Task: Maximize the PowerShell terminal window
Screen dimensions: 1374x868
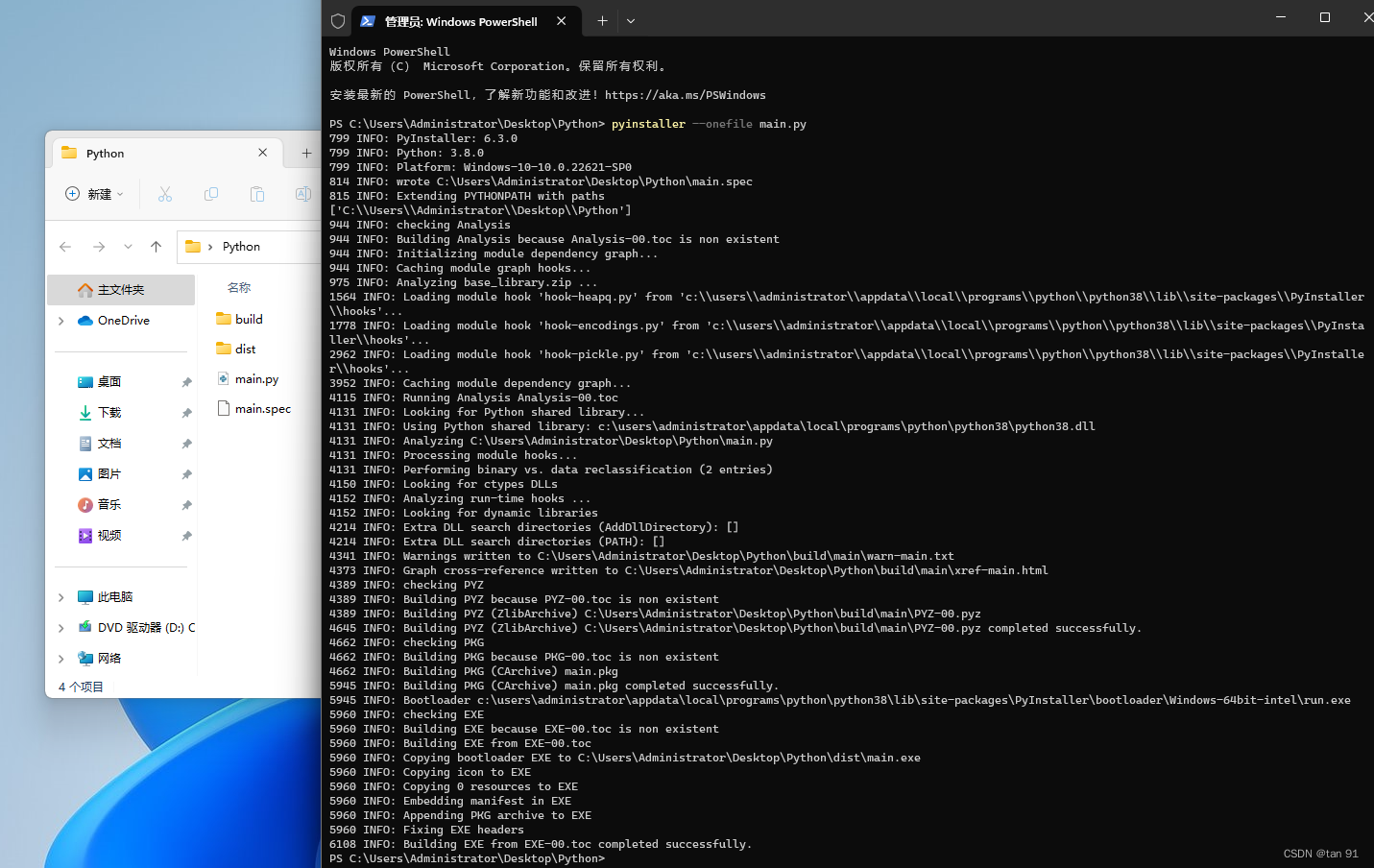Action: pos(1325,17)
